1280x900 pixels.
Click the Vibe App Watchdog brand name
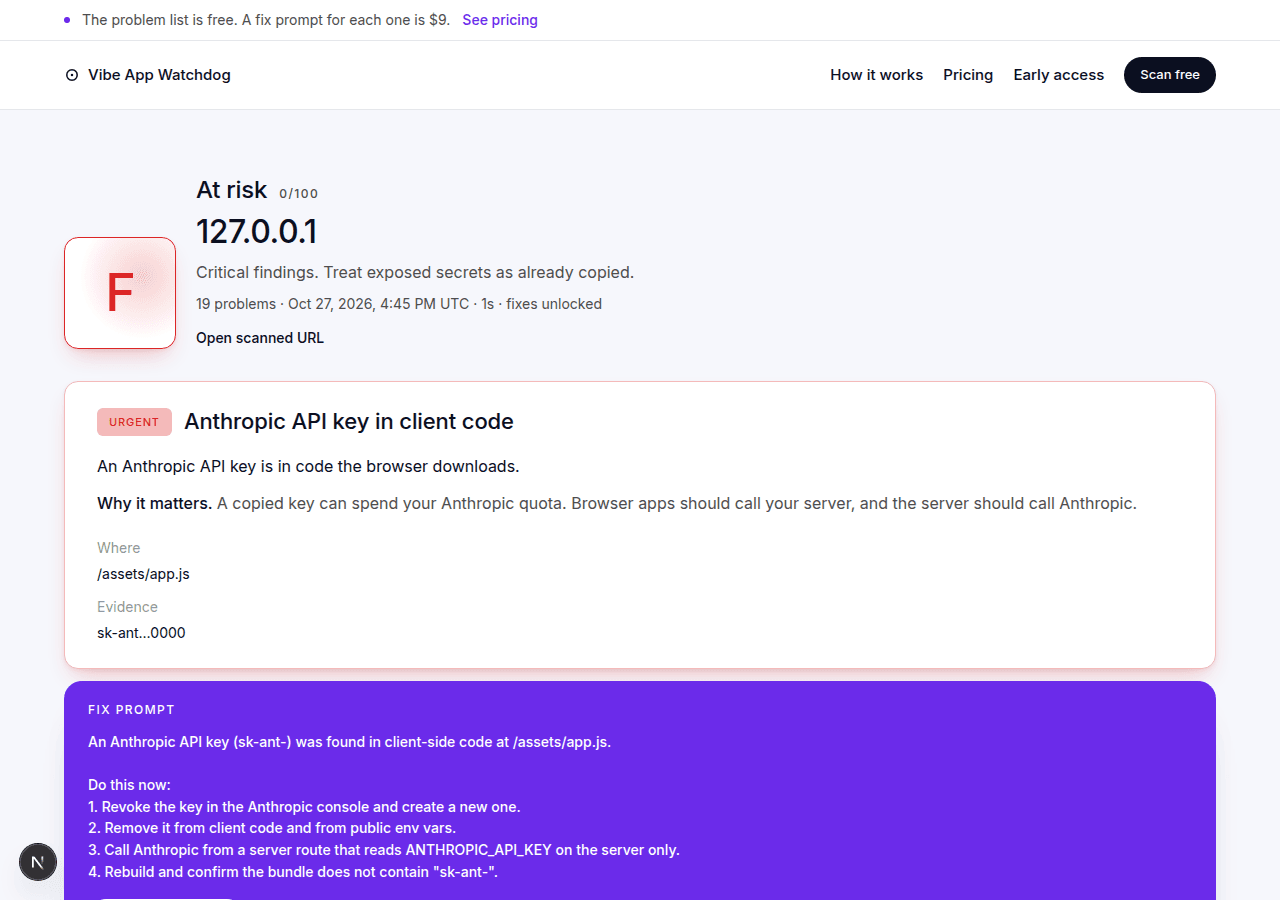(x=159, y=75)
